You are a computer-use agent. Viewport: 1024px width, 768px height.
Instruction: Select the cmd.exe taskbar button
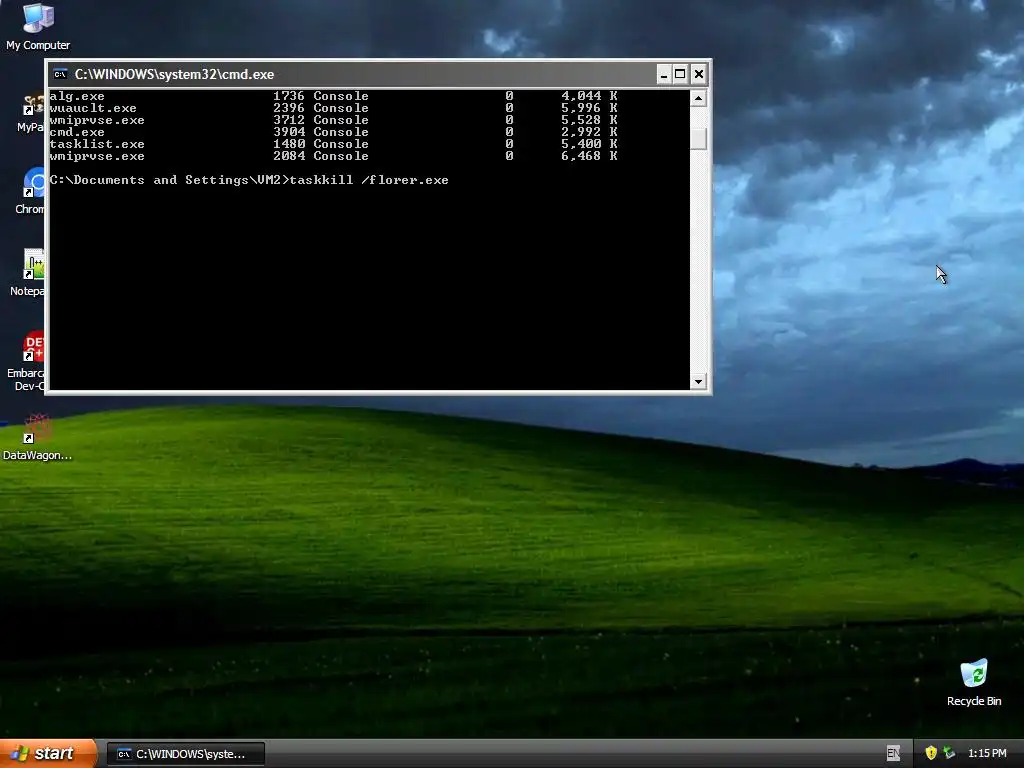click(x=186, y=754)
